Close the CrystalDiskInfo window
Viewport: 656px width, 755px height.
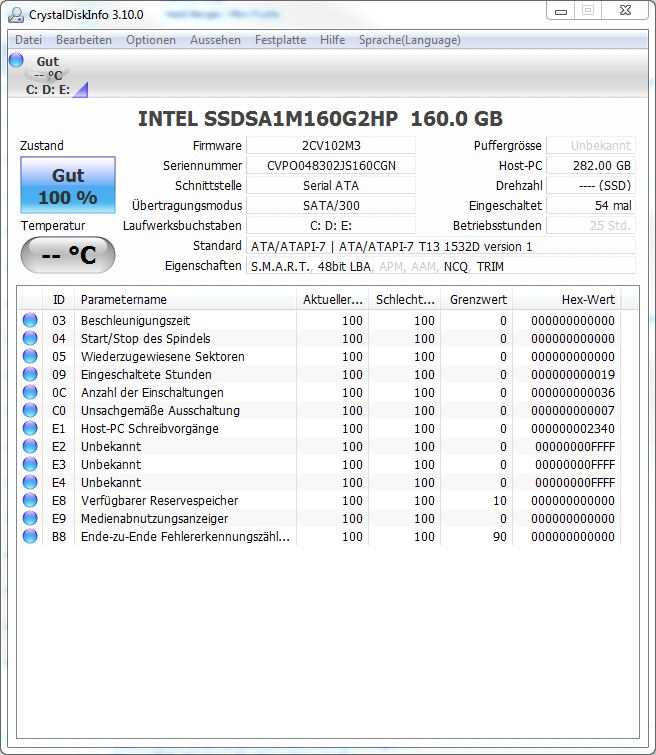click(626, 11)
